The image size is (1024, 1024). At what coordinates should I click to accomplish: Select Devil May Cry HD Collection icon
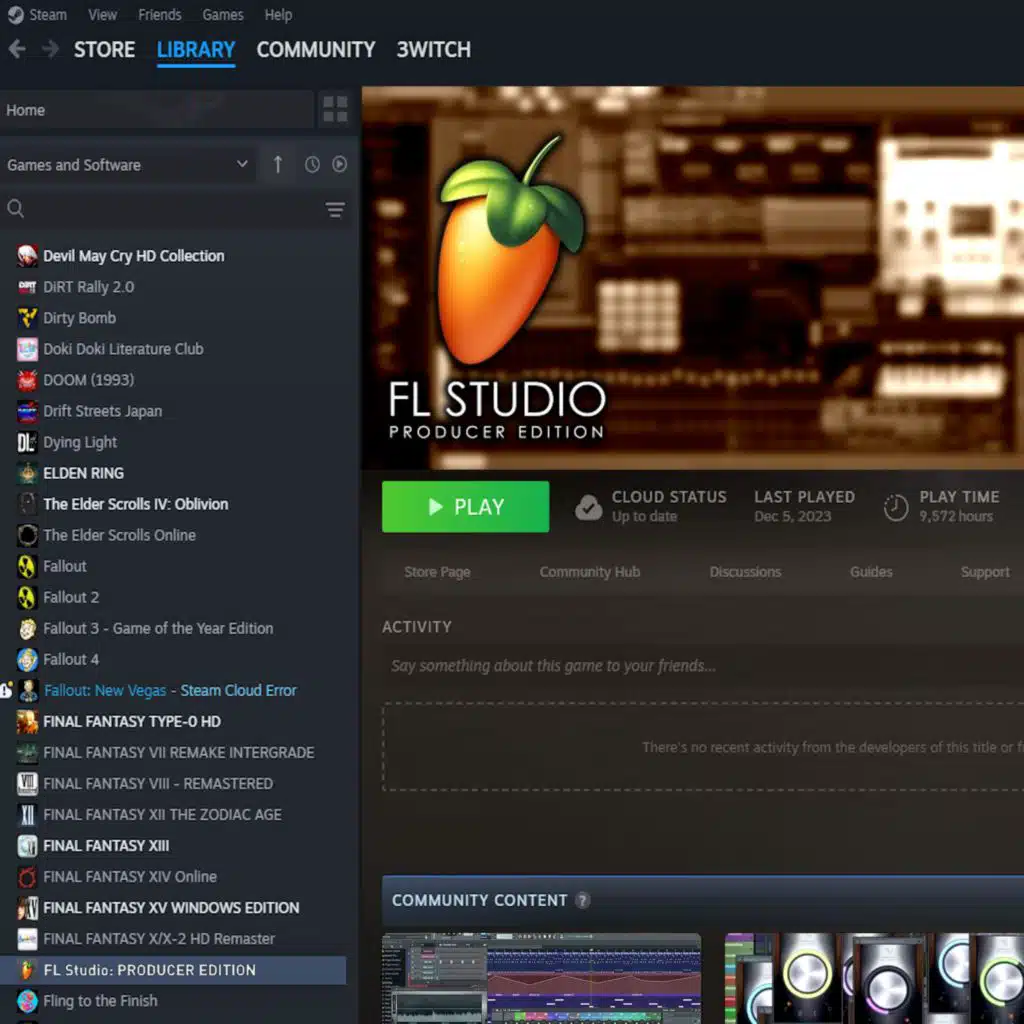click(27, 256)
